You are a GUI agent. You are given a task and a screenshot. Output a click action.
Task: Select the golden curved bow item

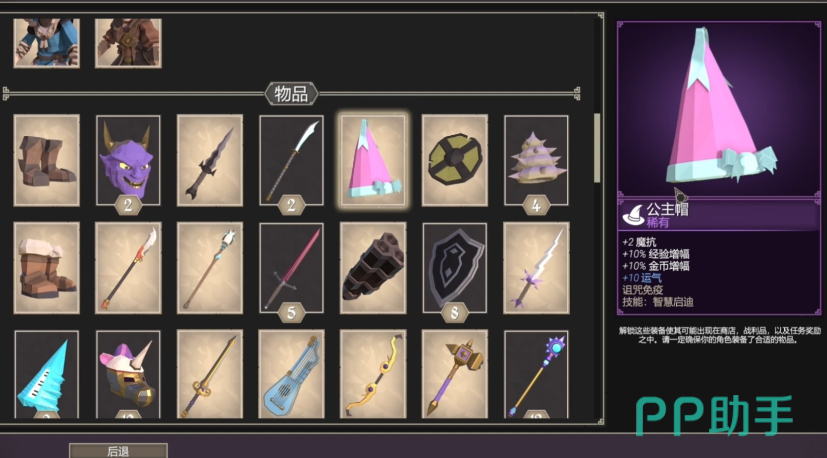373,374
